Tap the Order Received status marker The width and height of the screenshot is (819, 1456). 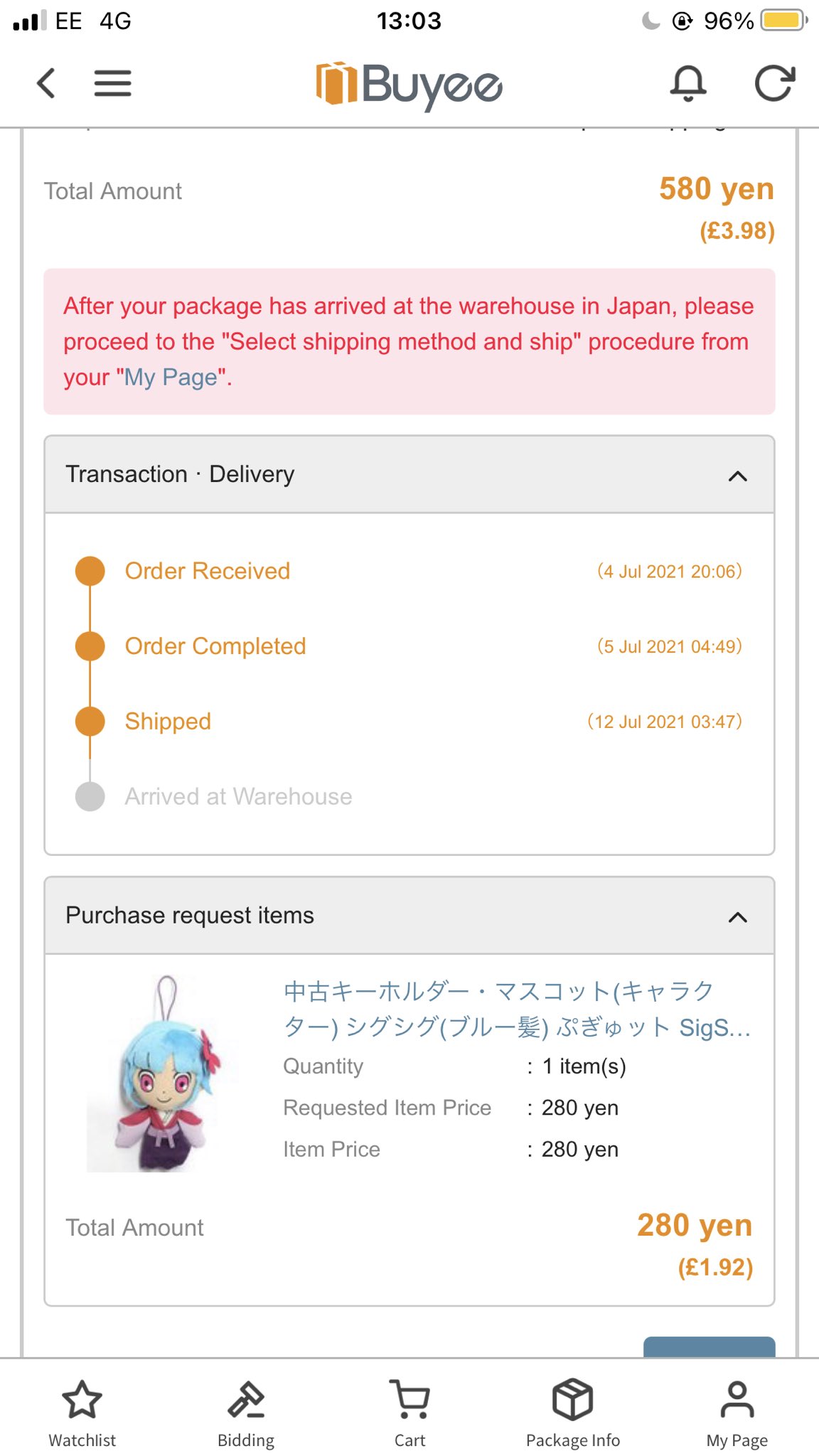tap(90, 571)
